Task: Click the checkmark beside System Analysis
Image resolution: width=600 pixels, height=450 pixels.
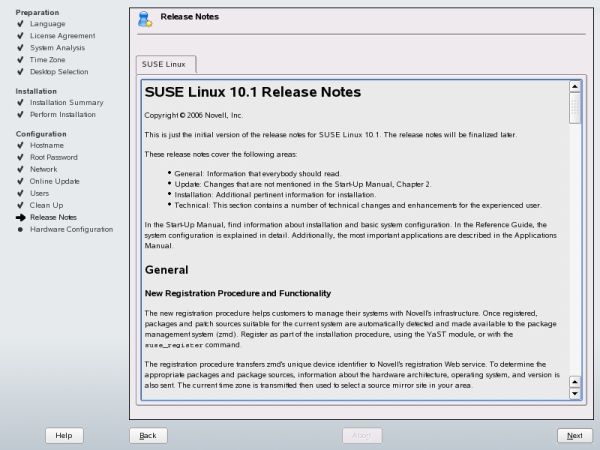Action: click(x=20, y=47)
